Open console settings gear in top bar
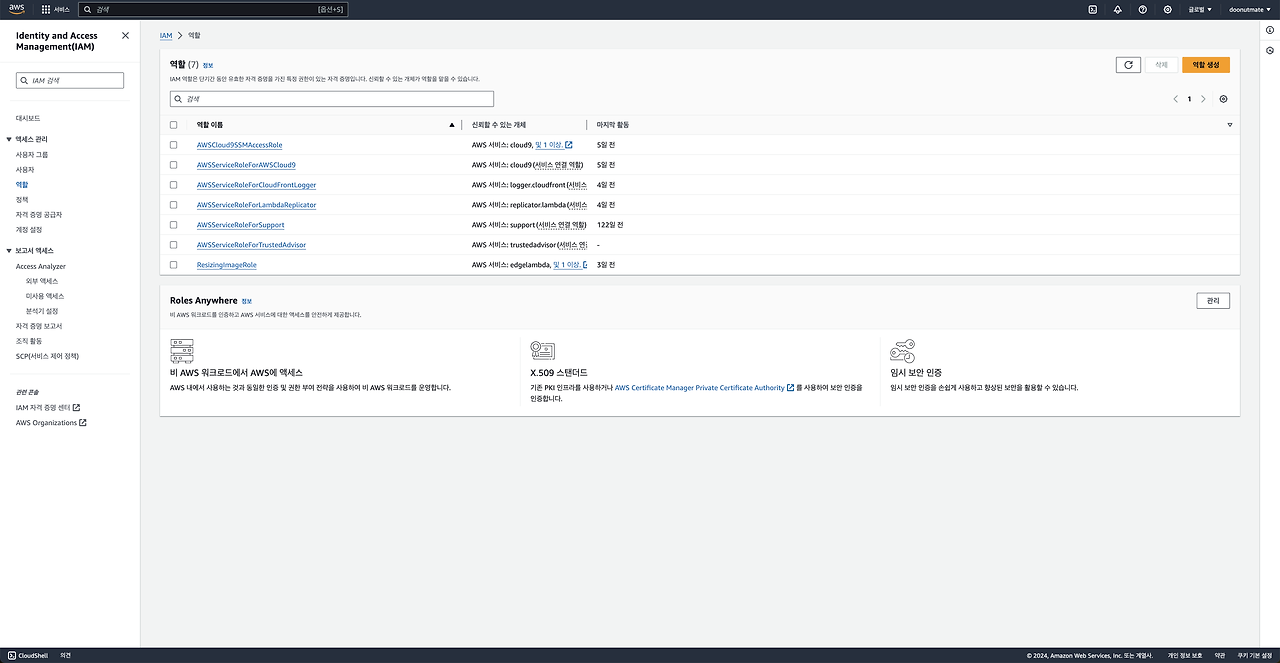The width and height of the screenshot is (1280, 663). 1167,9
